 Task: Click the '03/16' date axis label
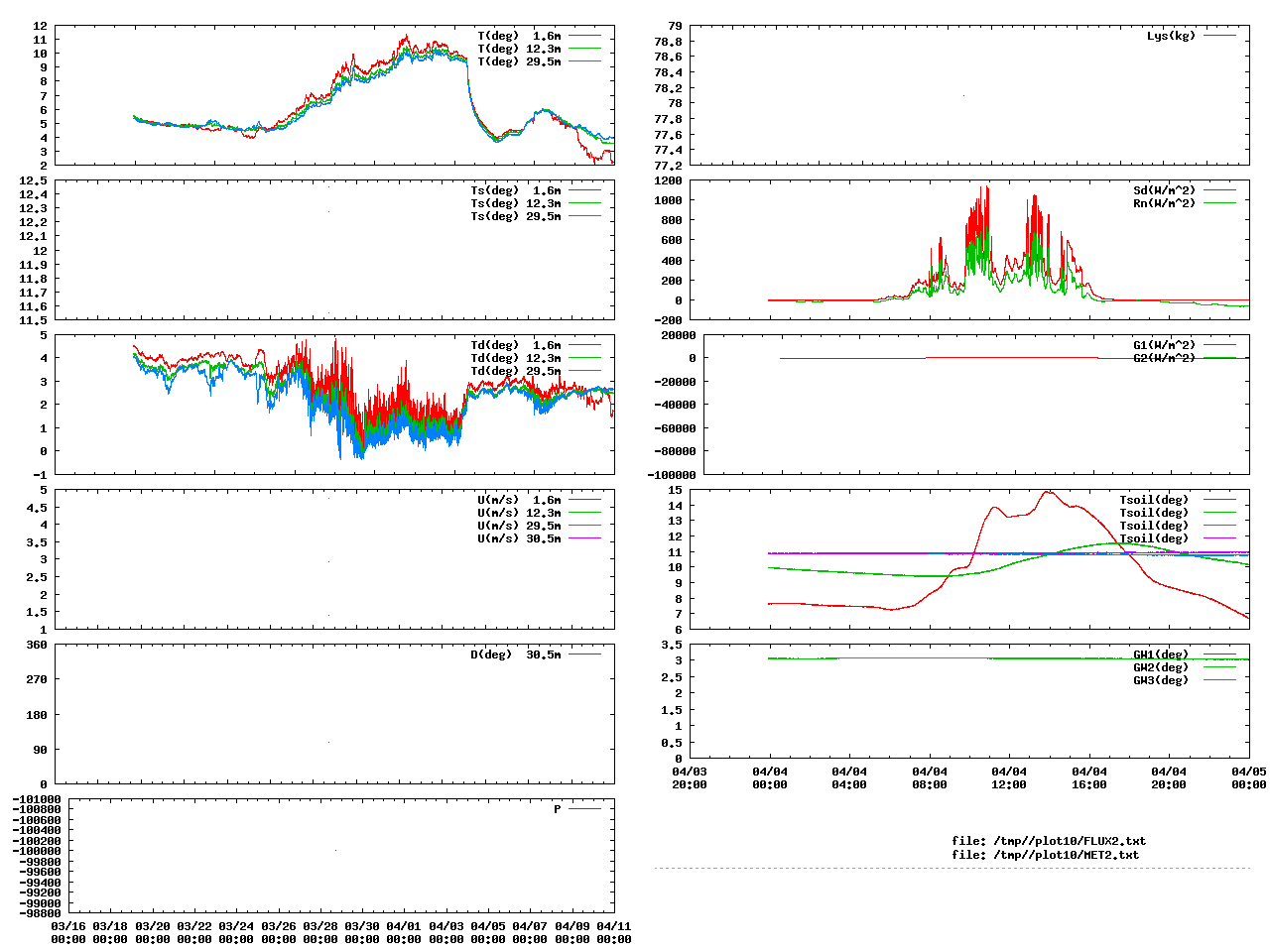pos(68,926)
